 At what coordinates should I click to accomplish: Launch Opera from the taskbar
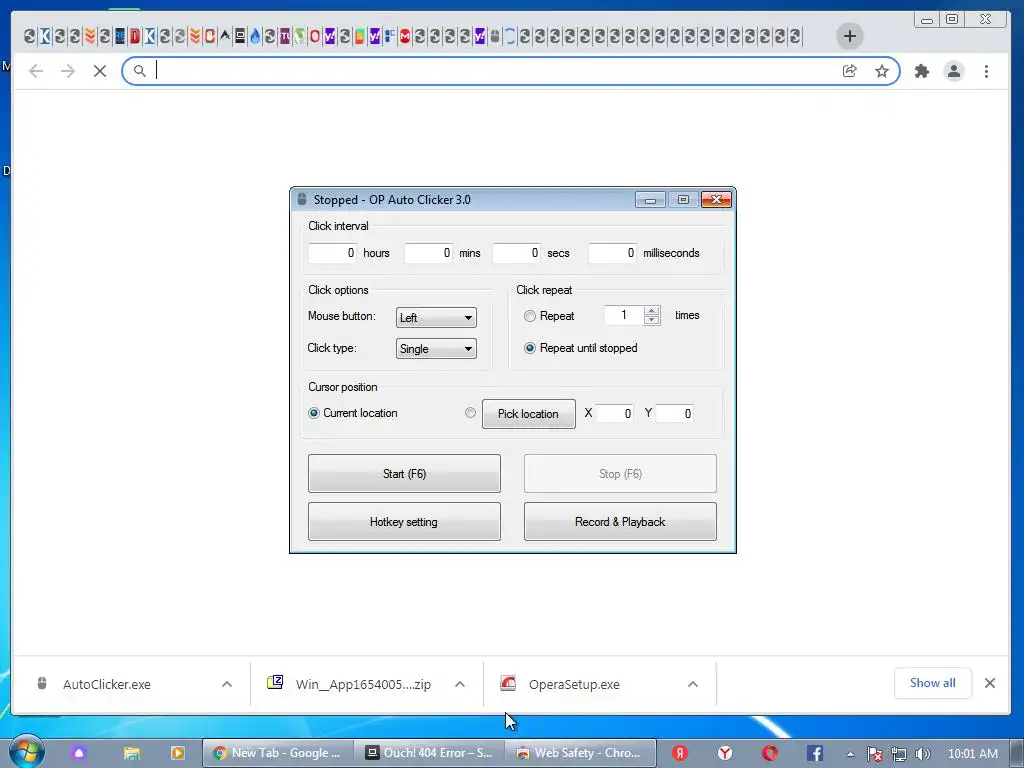770,753
